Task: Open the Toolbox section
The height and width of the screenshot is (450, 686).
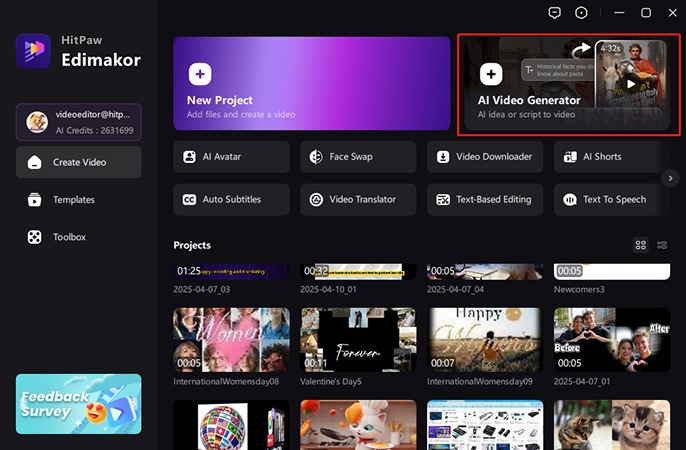Action: pyautogui.click(x=79, y=237)
